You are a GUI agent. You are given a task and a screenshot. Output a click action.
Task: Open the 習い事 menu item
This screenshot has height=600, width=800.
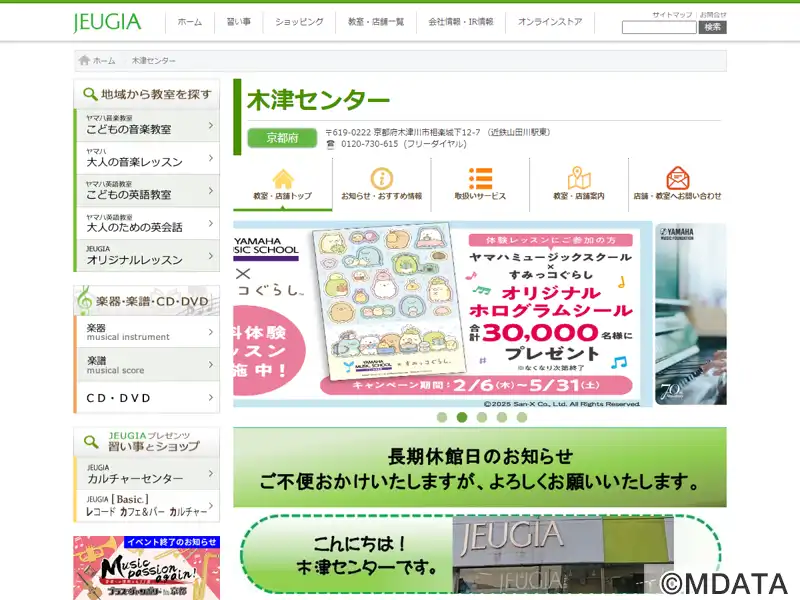click(x=239, y=22)
